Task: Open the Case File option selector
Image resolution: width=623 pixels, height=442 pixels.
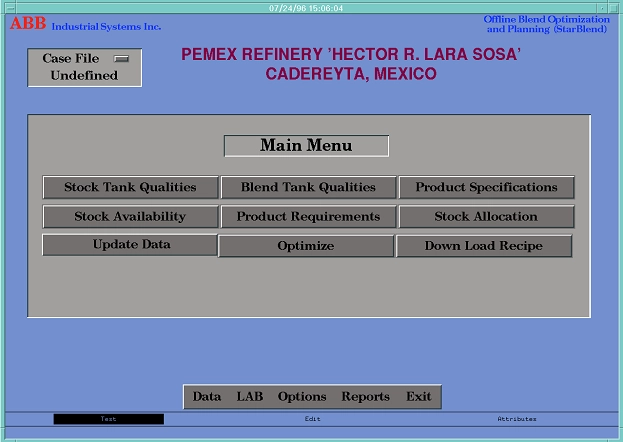Action: click(122, 59)
